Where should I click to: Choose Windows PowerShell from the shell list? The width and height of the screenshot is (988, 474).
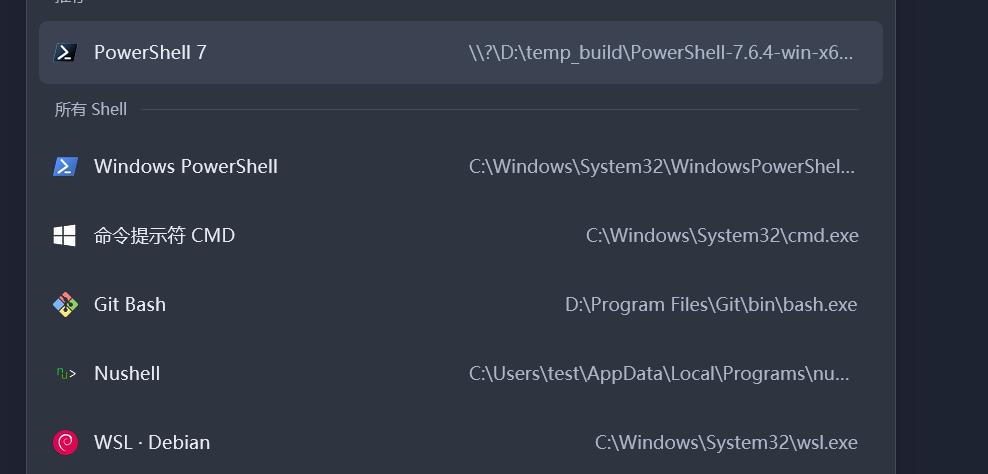[461, 166]
